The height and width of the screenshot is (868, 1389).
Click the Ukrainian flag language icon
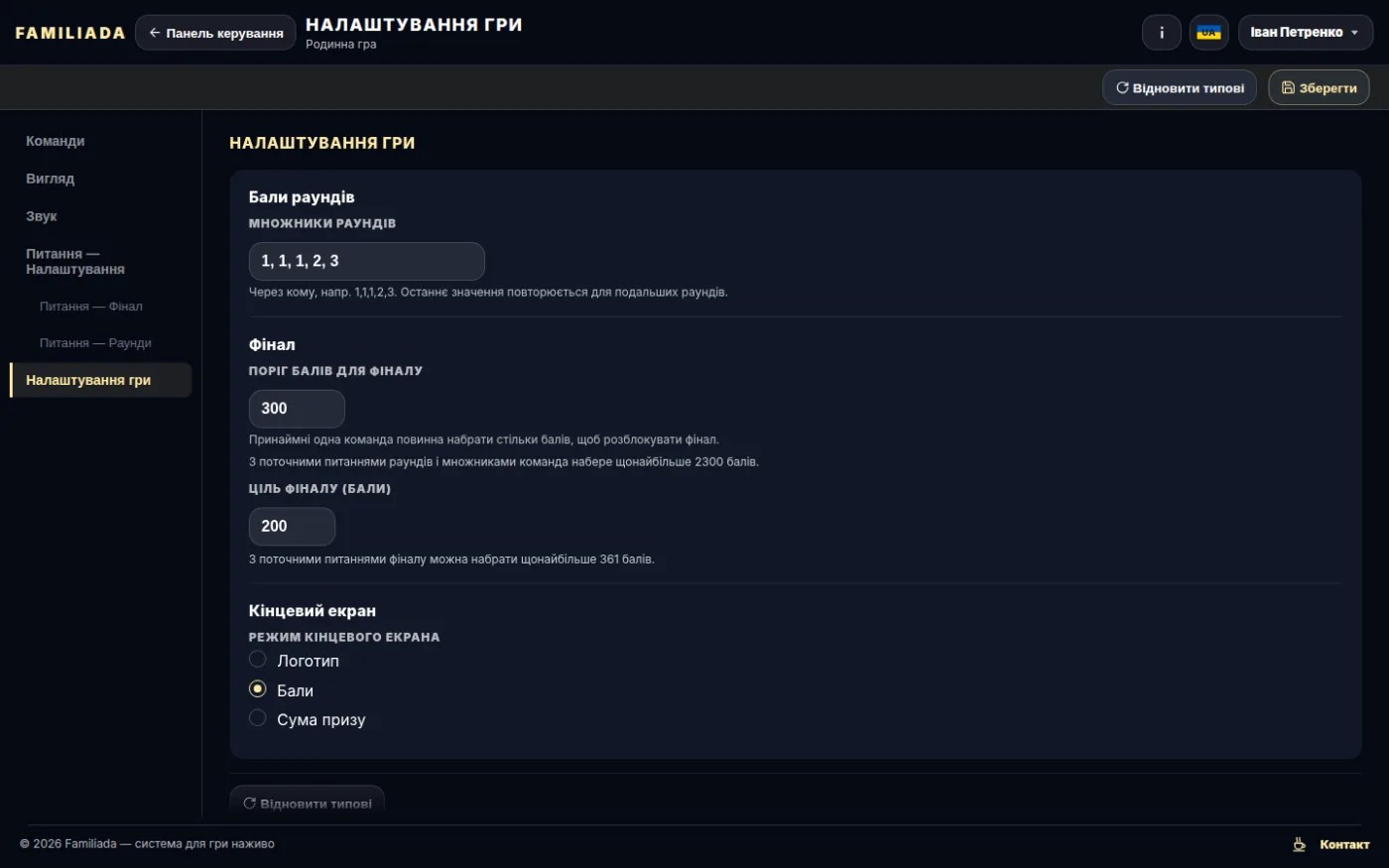point(1208,33)
